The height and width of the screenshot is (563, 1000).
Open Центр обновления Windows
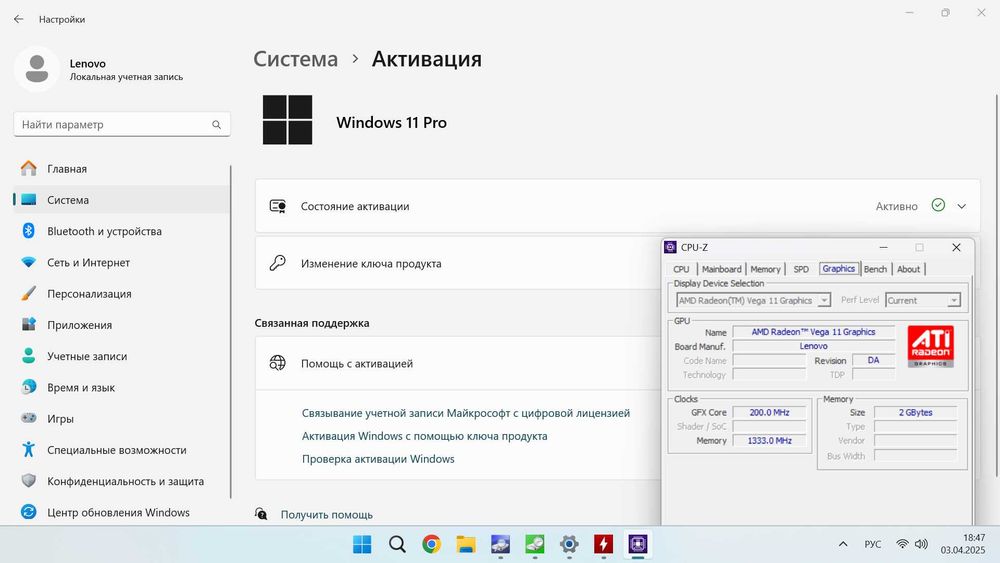(121, 512)
